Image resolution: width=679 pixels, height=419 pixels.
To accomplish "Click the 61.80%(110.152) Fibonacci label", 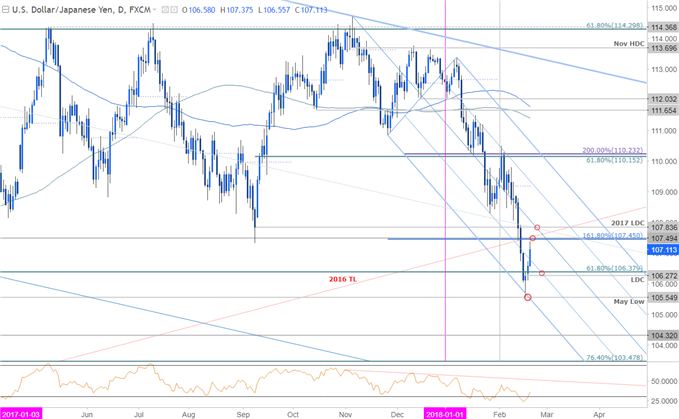I will tap(614, 160).
